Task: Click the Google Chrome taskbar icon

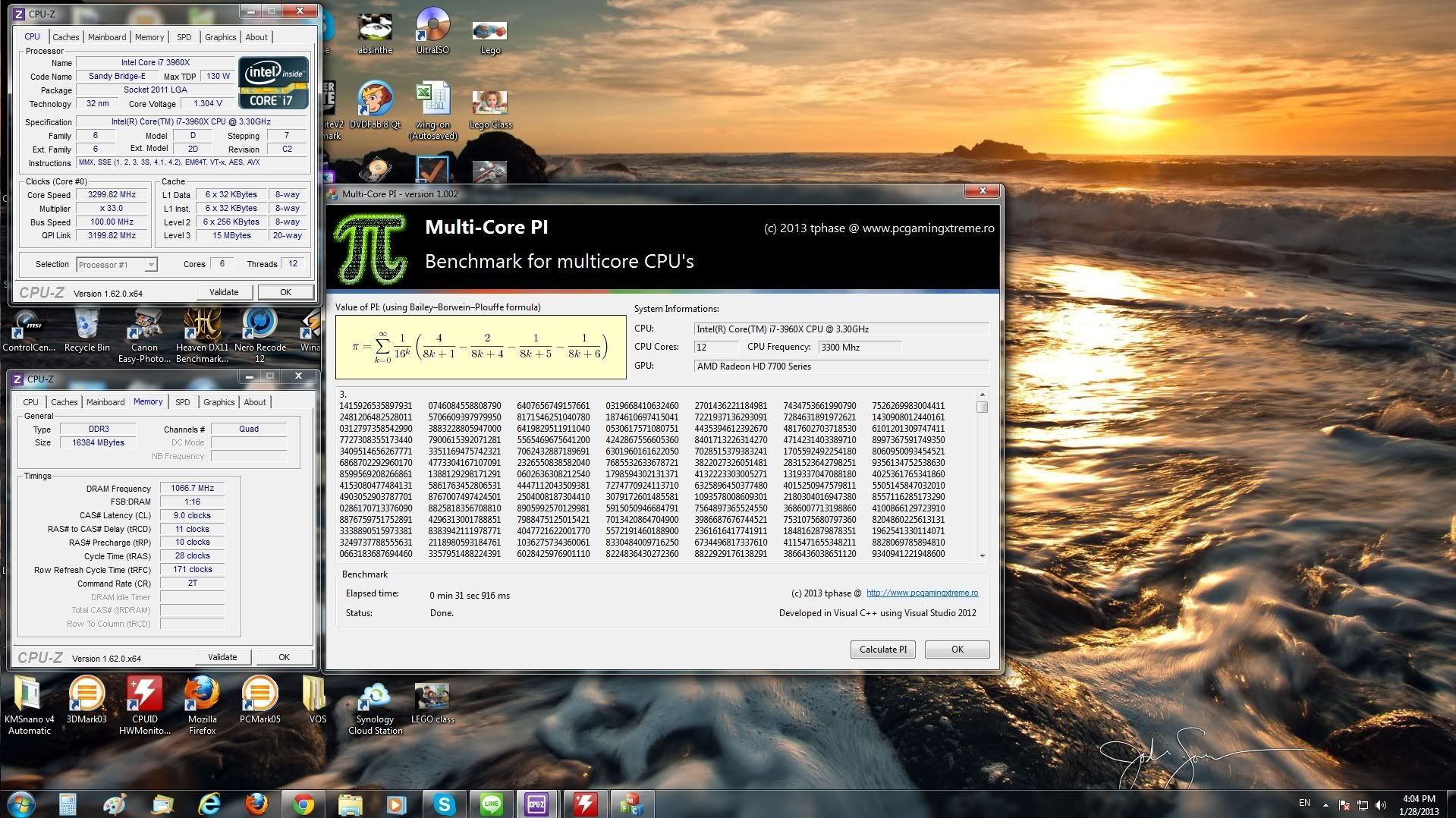Action: pos(303,804)
